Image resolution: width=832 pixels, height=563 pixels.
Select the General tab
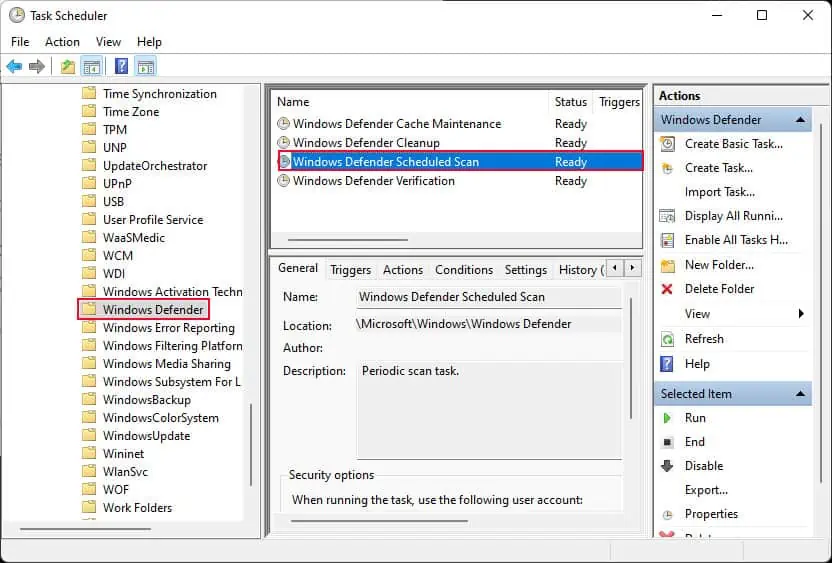tap(298, 268)
